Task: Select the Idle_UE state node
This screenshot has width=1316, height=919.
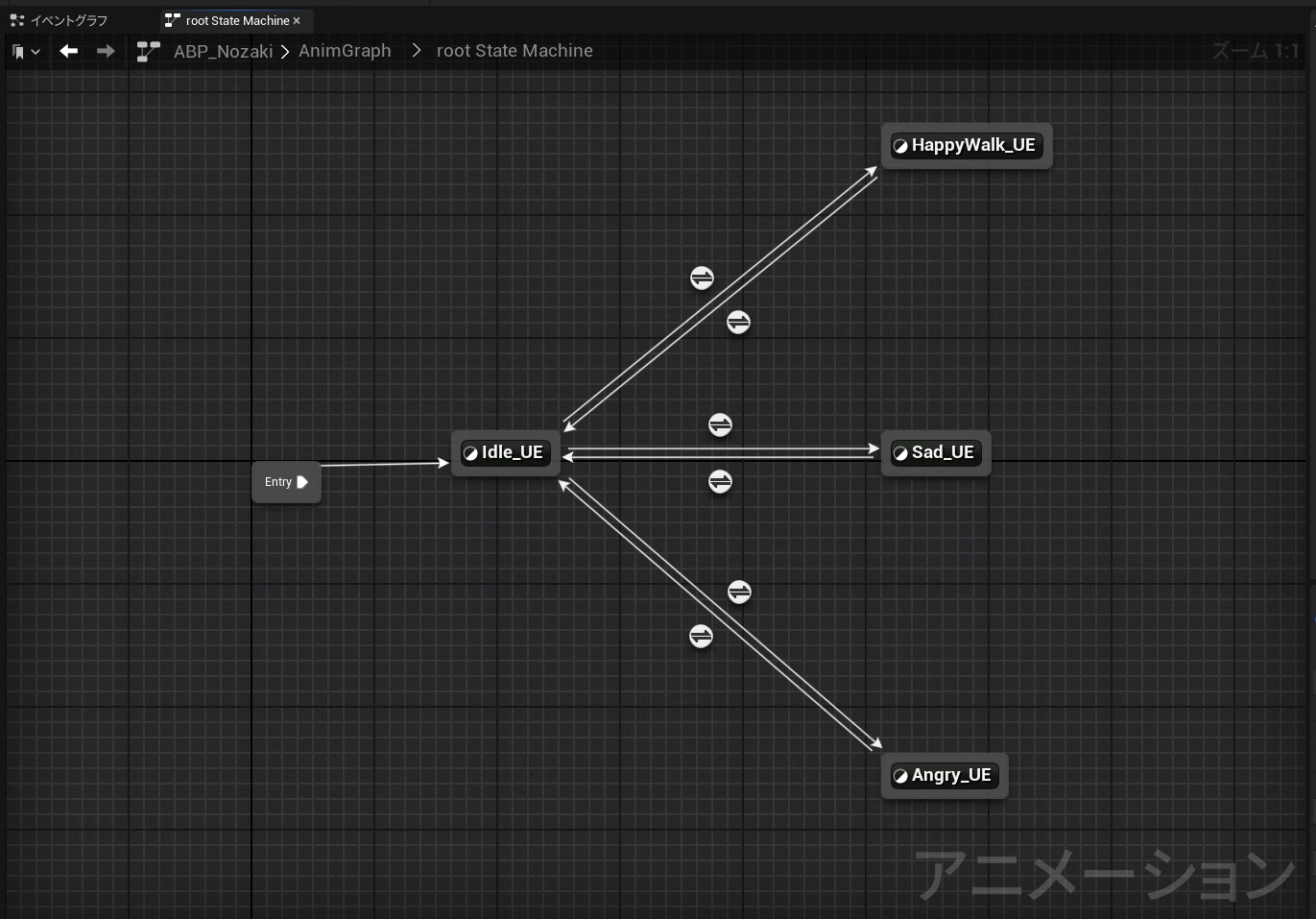Action: click(x=505, y=452)
